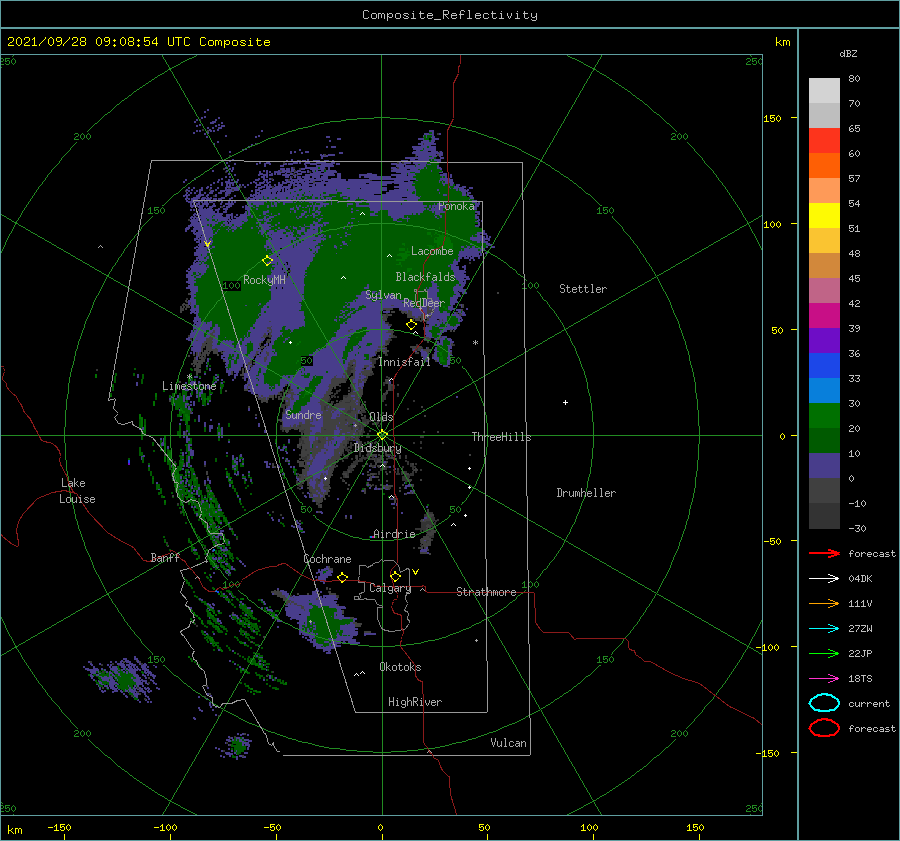900x841 pixels.
Task: Click the yellow diamond marker above Calgary
Action: pyautogui.click(x=395, y=576)
